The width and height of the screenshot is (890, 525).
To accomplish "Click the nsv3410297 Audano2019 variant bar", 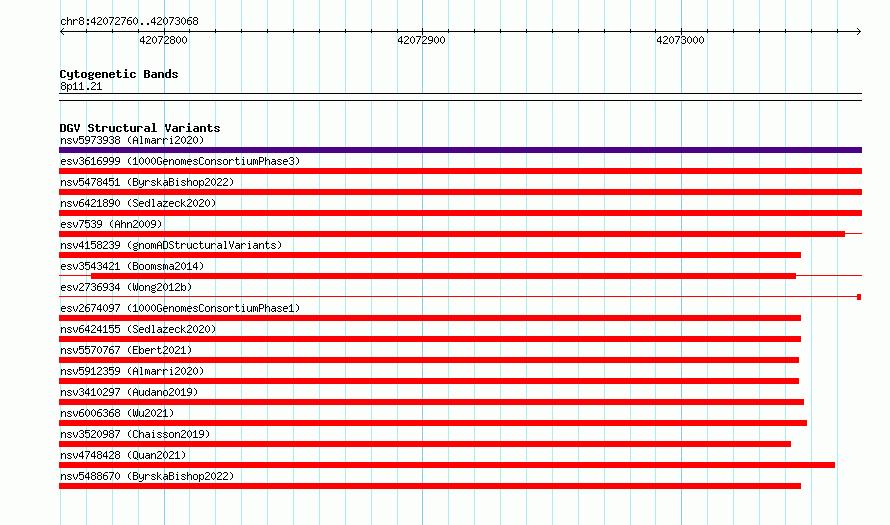I will [x=431, y=402].
